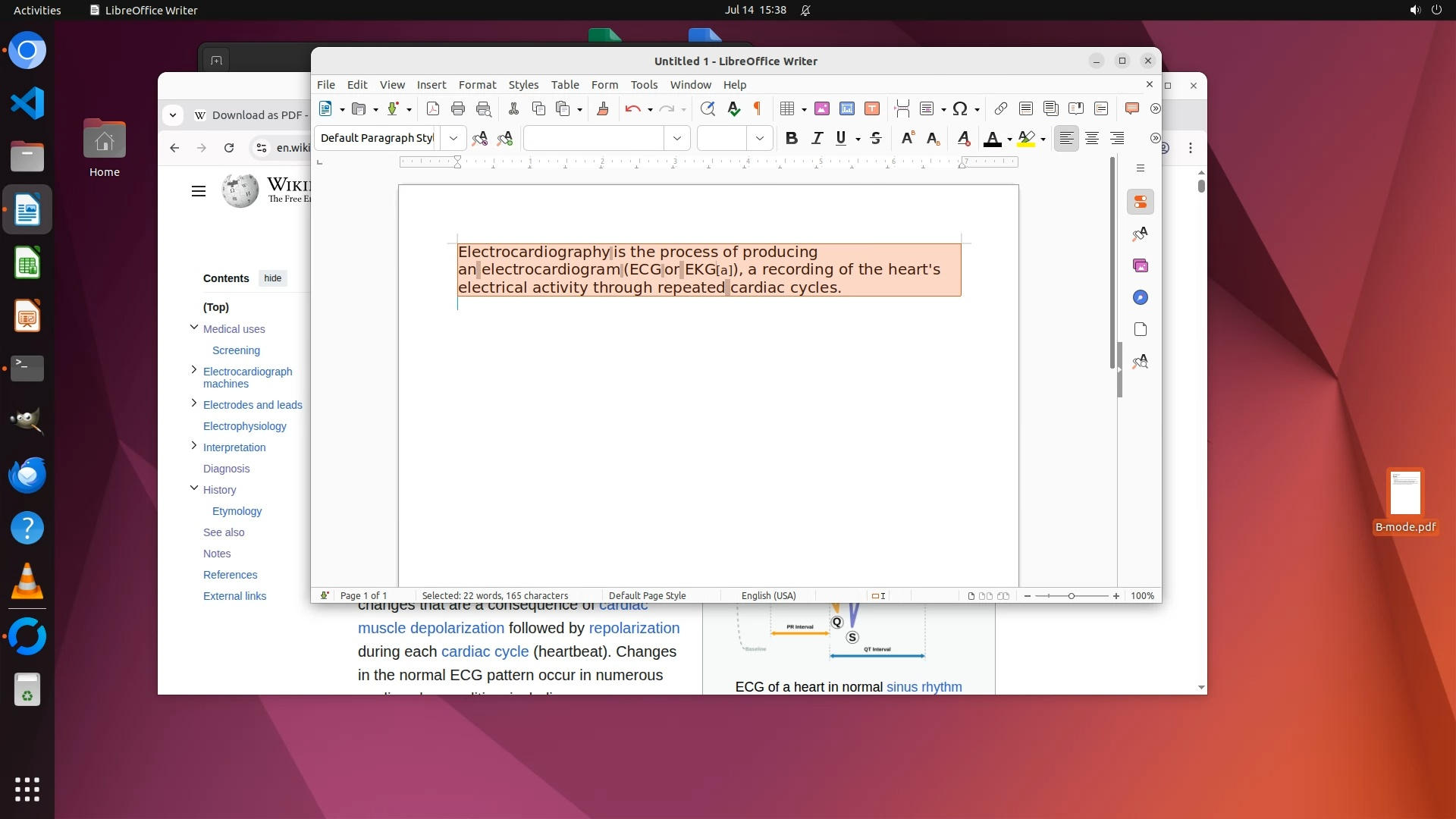Screen dimensions: 1456x819
Task: Click the Clone Formatting paintbrush icon
Action: click(603, 108)
